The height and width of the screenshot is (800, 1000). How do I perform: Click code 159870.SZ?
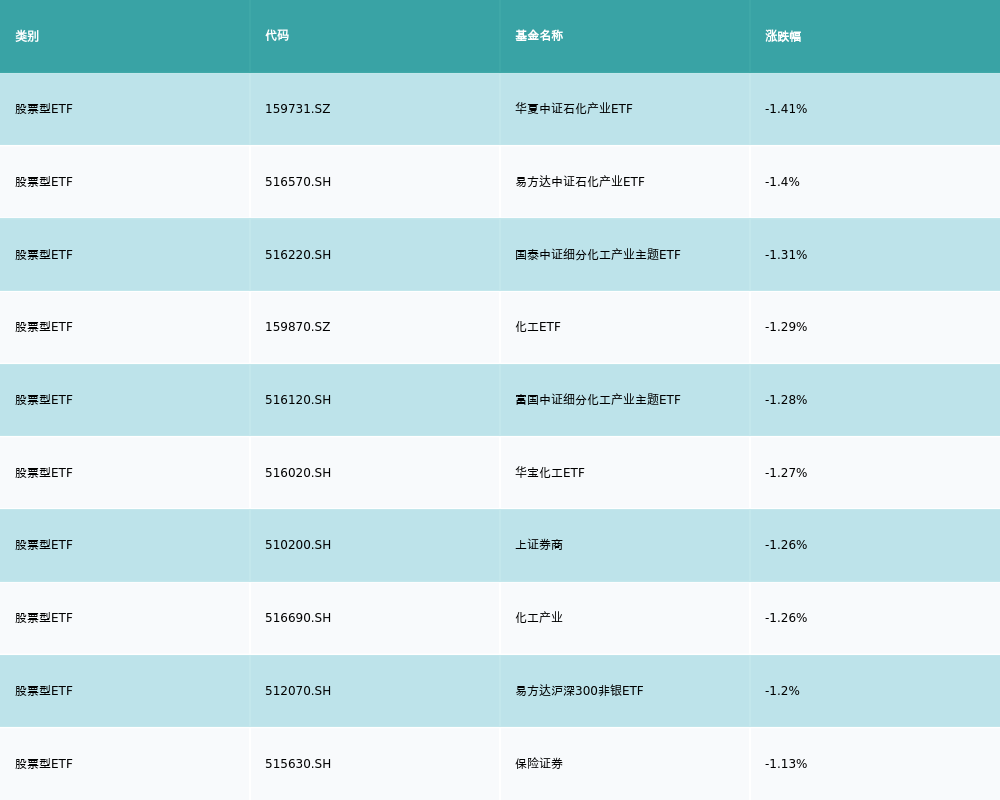297,327
